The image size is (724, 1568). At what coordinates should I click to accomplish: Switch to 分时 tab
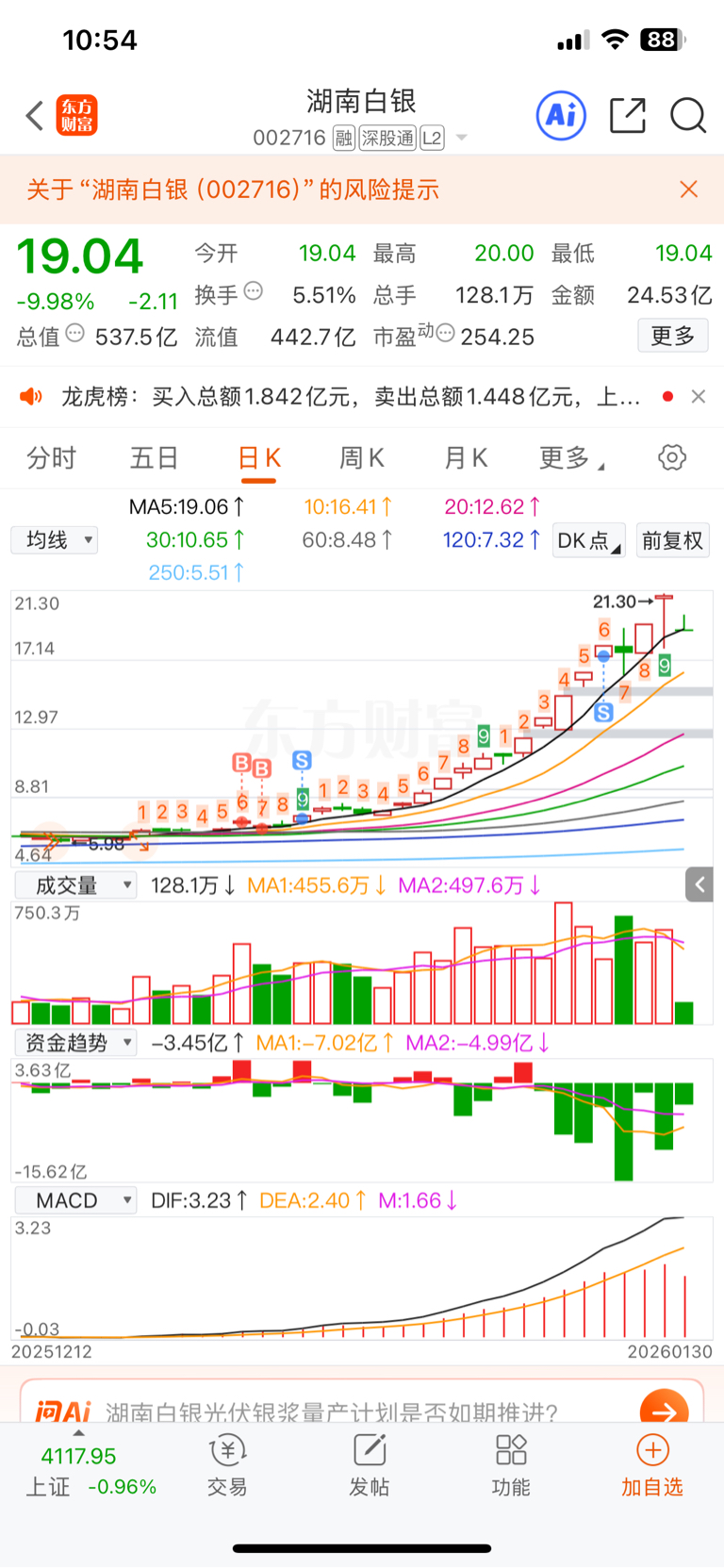[x=51, y=458]
